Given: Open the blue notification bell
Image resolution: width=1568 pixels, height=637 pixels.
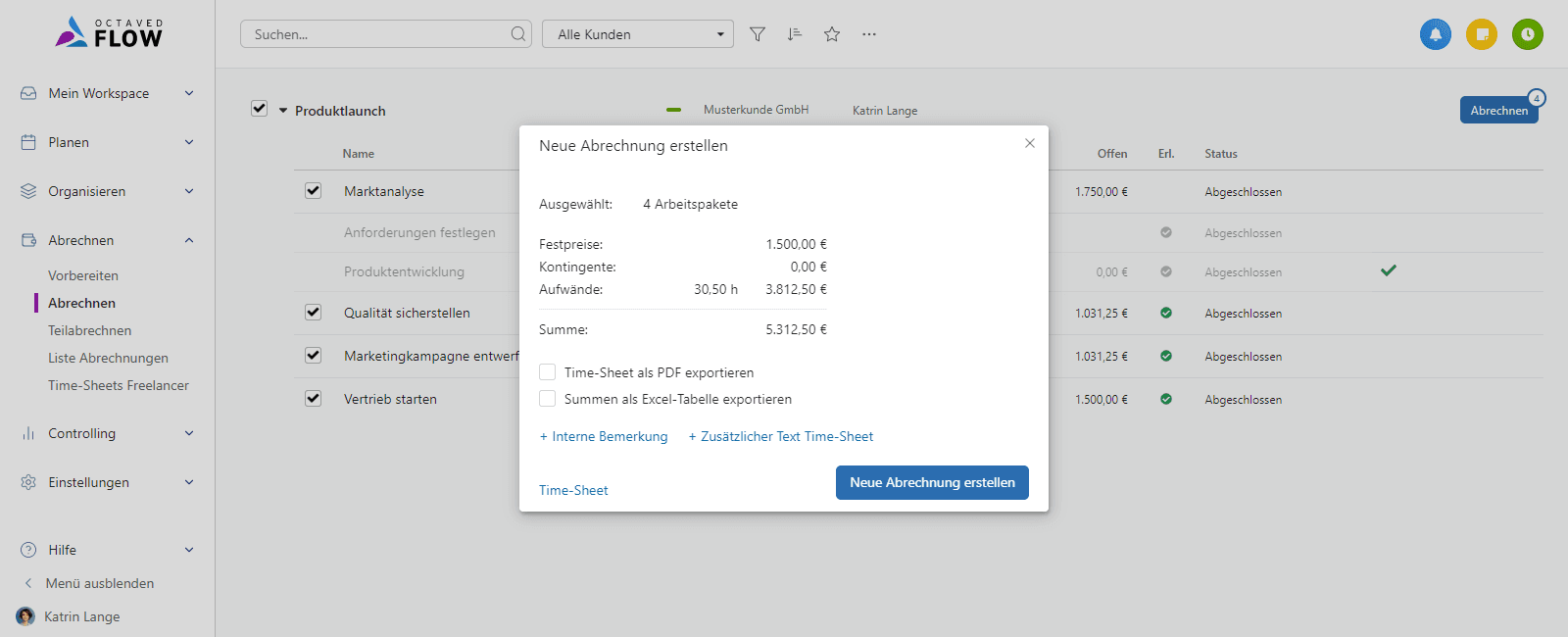Looking at the screenshot, I should coord(1436,34).
